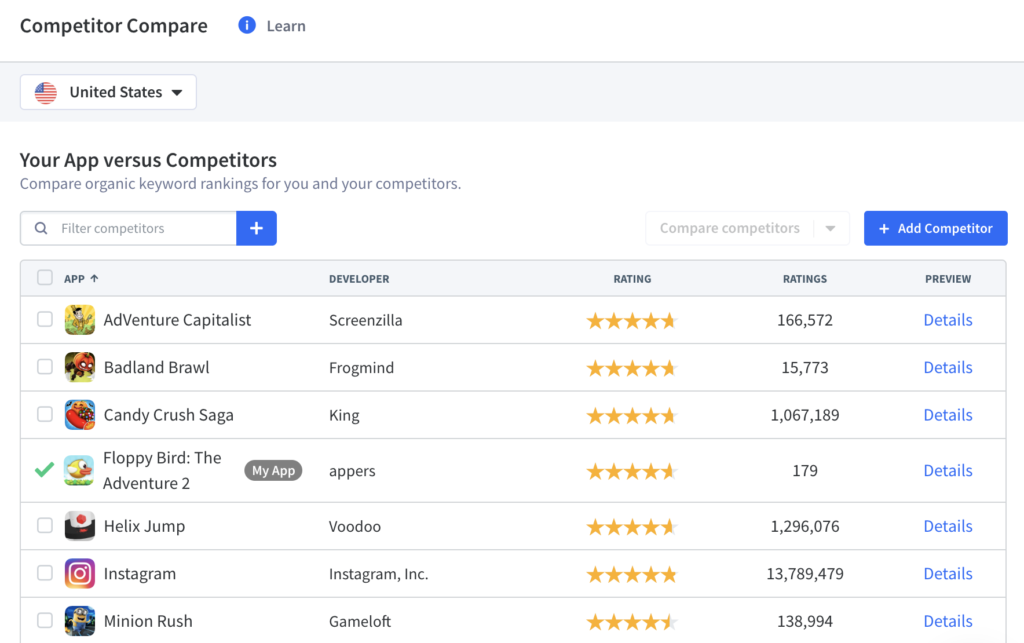1024x643 pixels.
Task: Click the Badland Brawl app icon
Action: tap(80, 368)
